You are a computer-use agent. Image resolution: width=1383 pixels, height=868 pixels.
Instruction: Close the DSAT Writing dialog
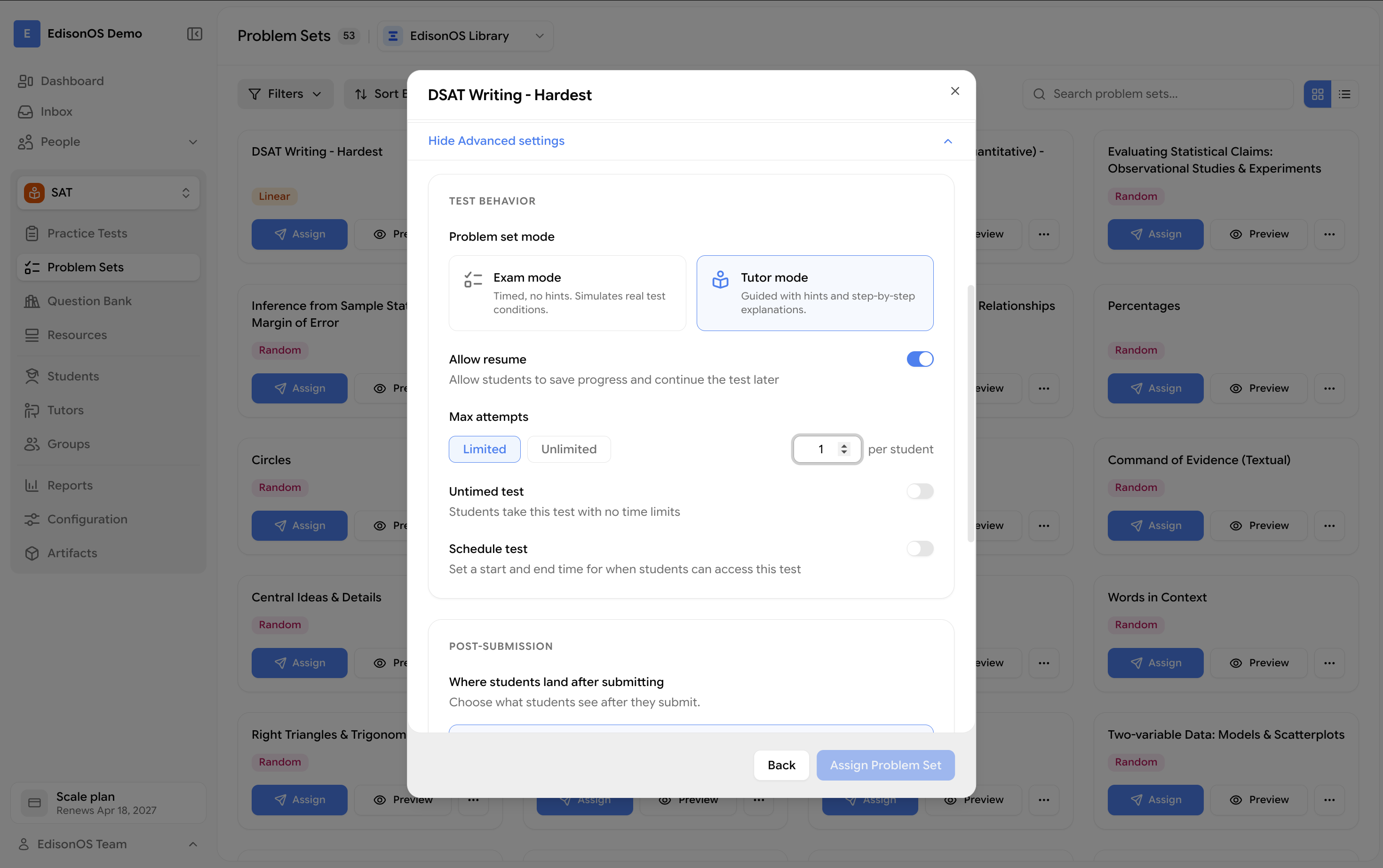[x=954, y=91]
